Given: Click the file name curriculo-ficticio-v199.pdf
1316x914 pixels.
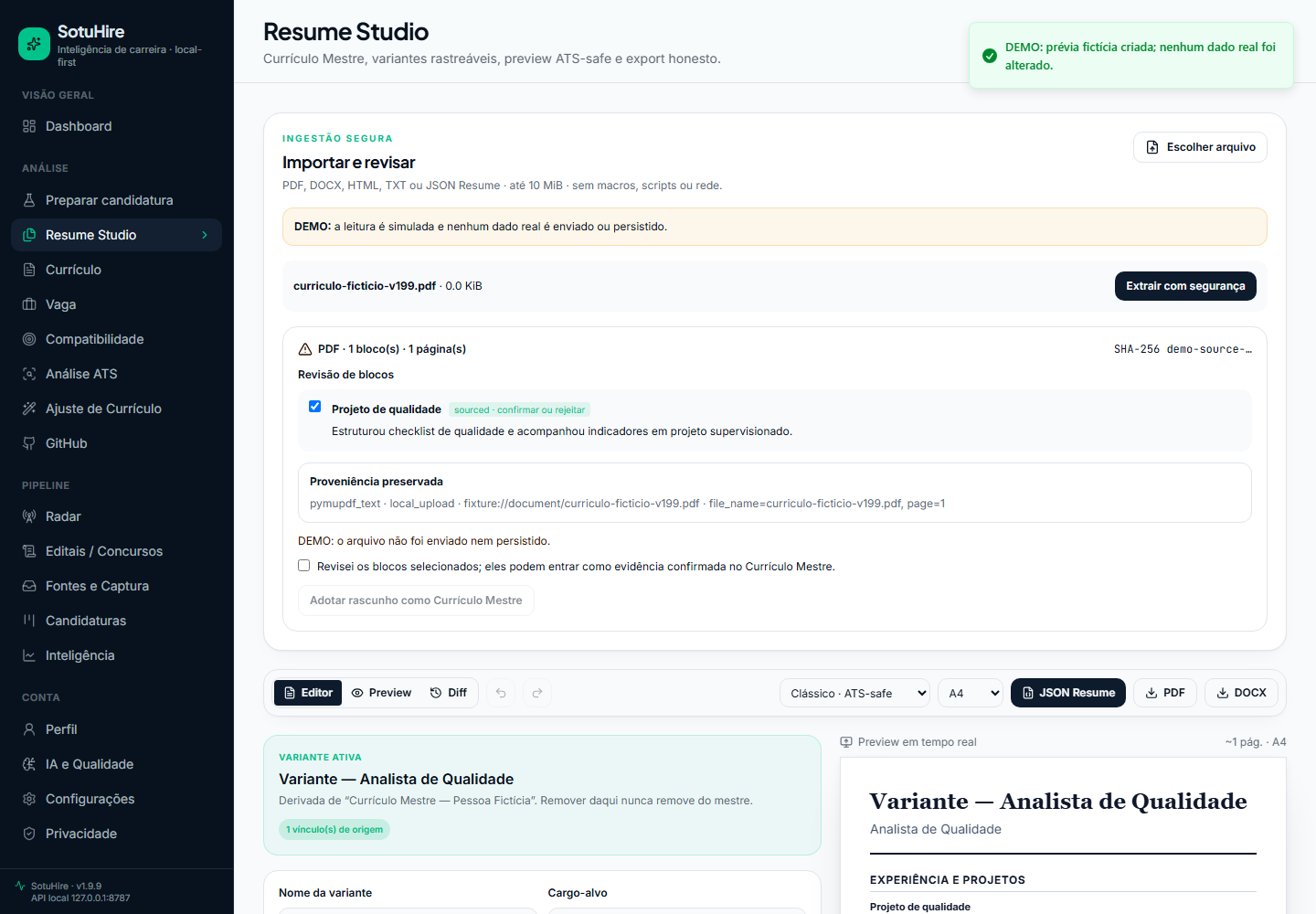Looking at the screenshot, I should (365, 286).
